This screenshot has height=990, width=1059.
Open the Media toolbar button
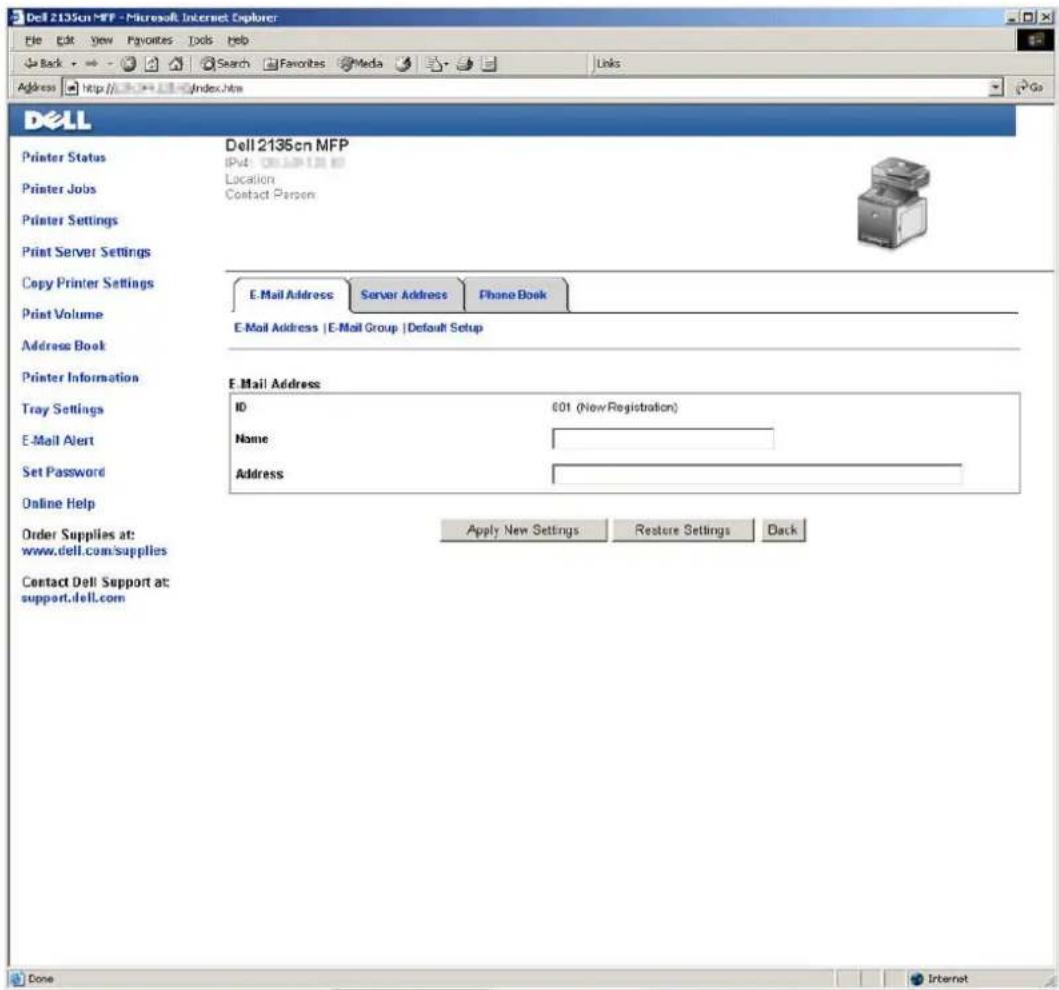point(361,64)
